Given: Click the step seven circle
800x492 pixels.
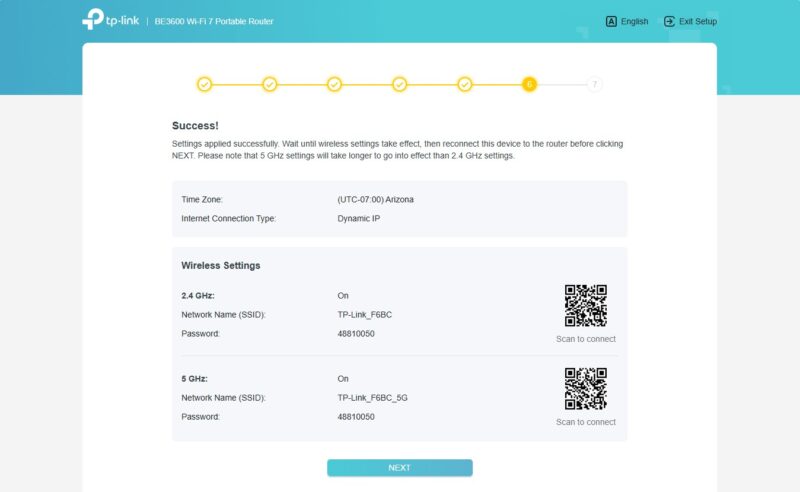Looking at the screenshot, I should coord(595,84).
